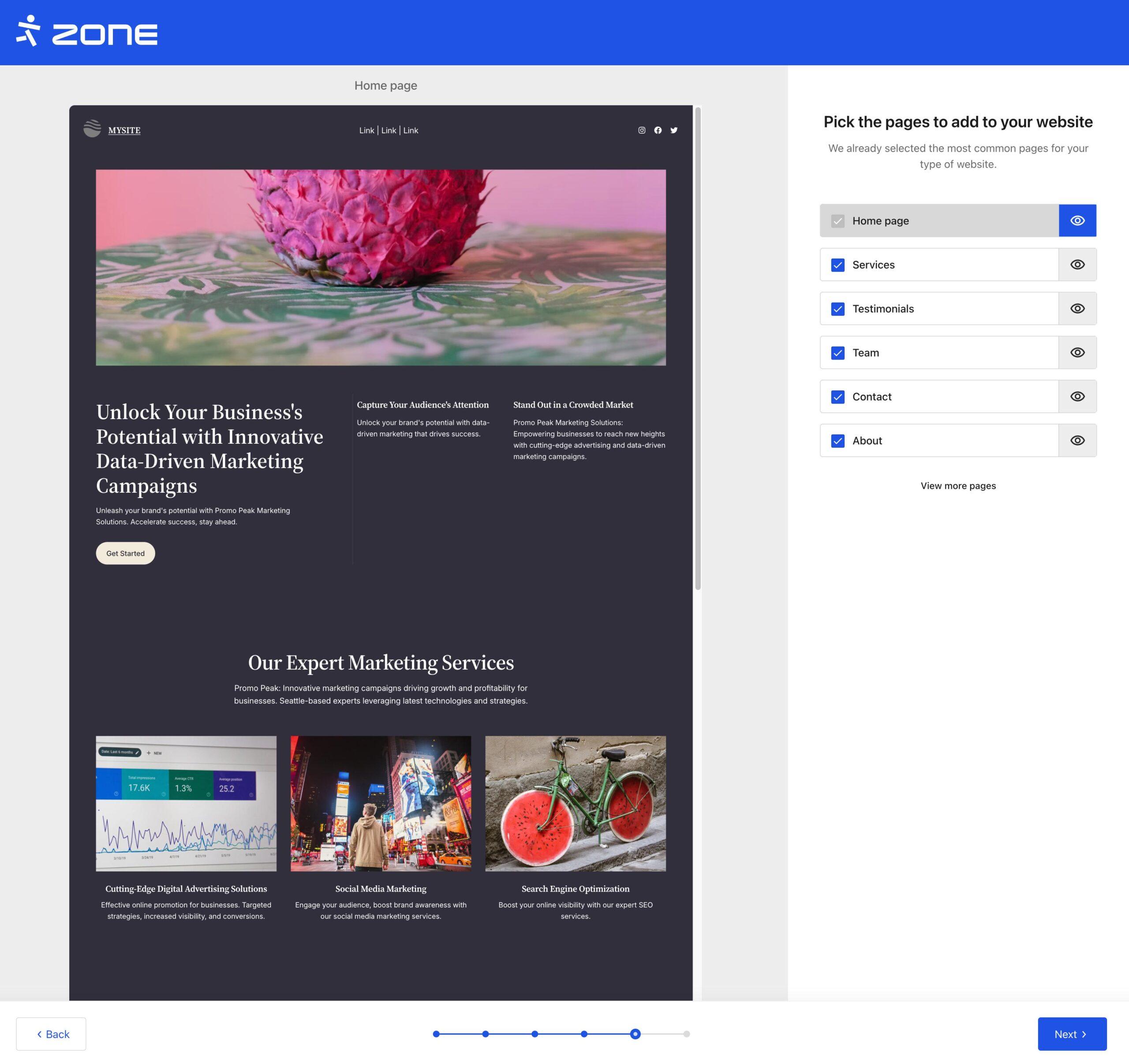Uncheck the Services page checkbox

pyautogui.click(x=837, y=265)
